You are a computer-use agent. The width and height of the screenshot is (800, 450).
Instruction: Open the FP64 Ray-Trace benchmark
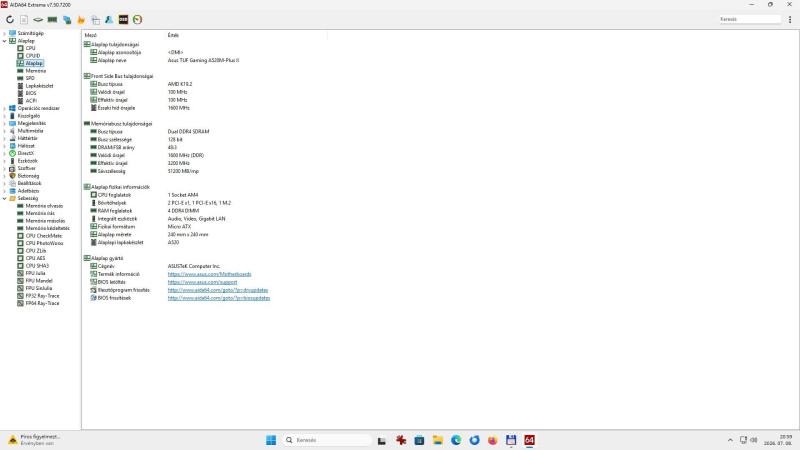tap(42, 303)
